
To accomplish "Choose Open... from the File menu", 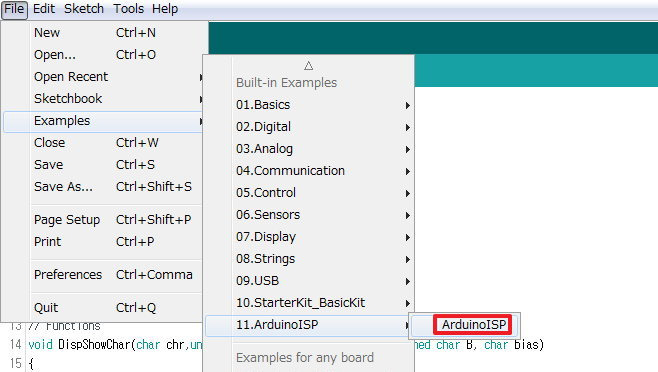I will pyautogui.click(x=103, y=55).
